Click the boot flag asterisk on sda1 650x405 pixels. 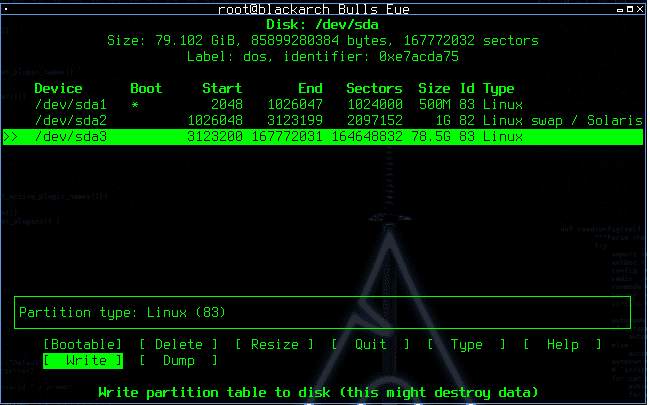[135, 104]
